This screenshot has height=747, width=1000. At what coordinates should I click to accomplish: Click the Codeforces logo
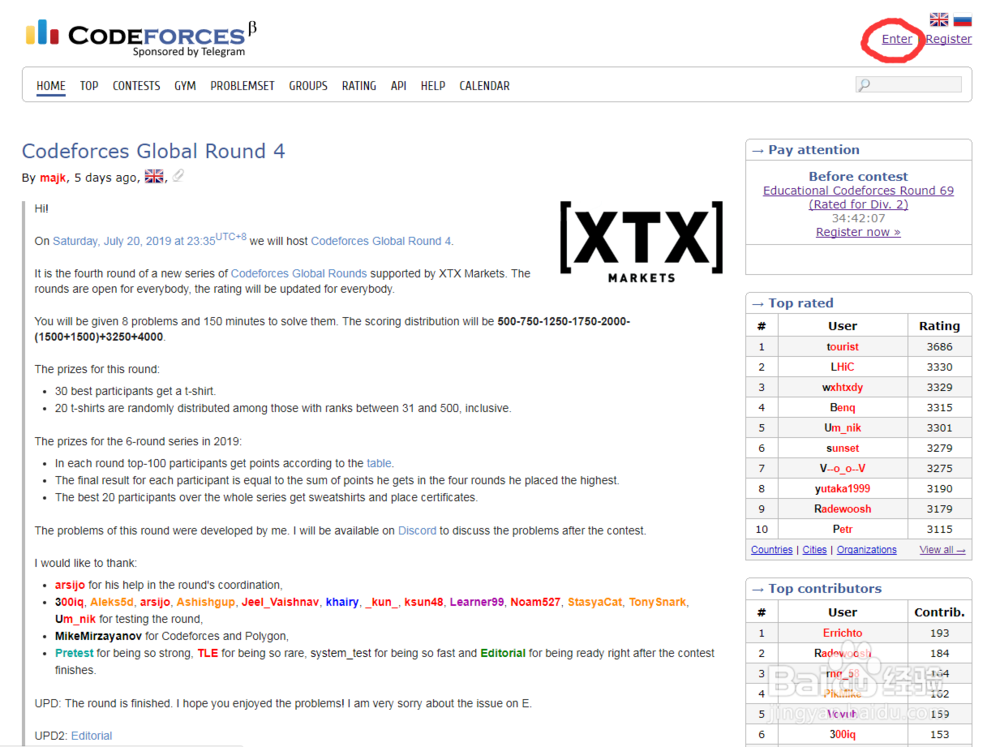pyautogui.click(x=141, y=37)
